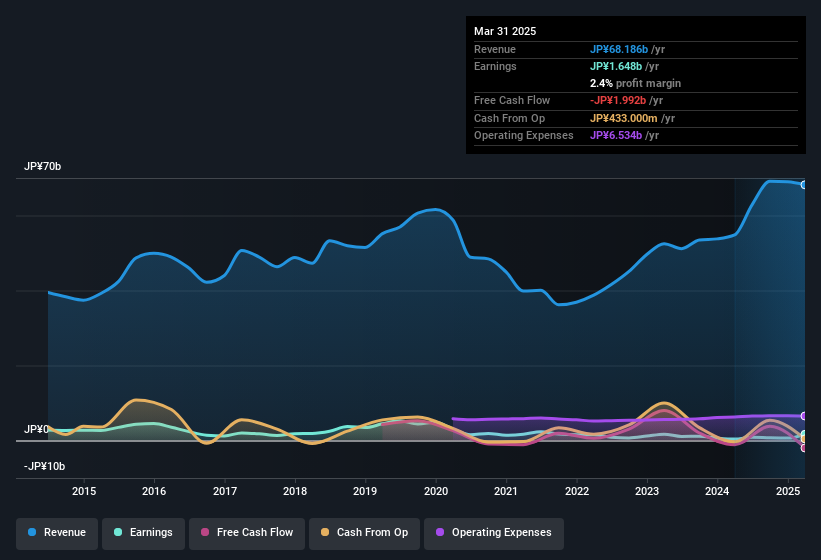Select the 2022 x-axis label
The width and height of the screenshot is (821, 560).
(x=576, y=491)
